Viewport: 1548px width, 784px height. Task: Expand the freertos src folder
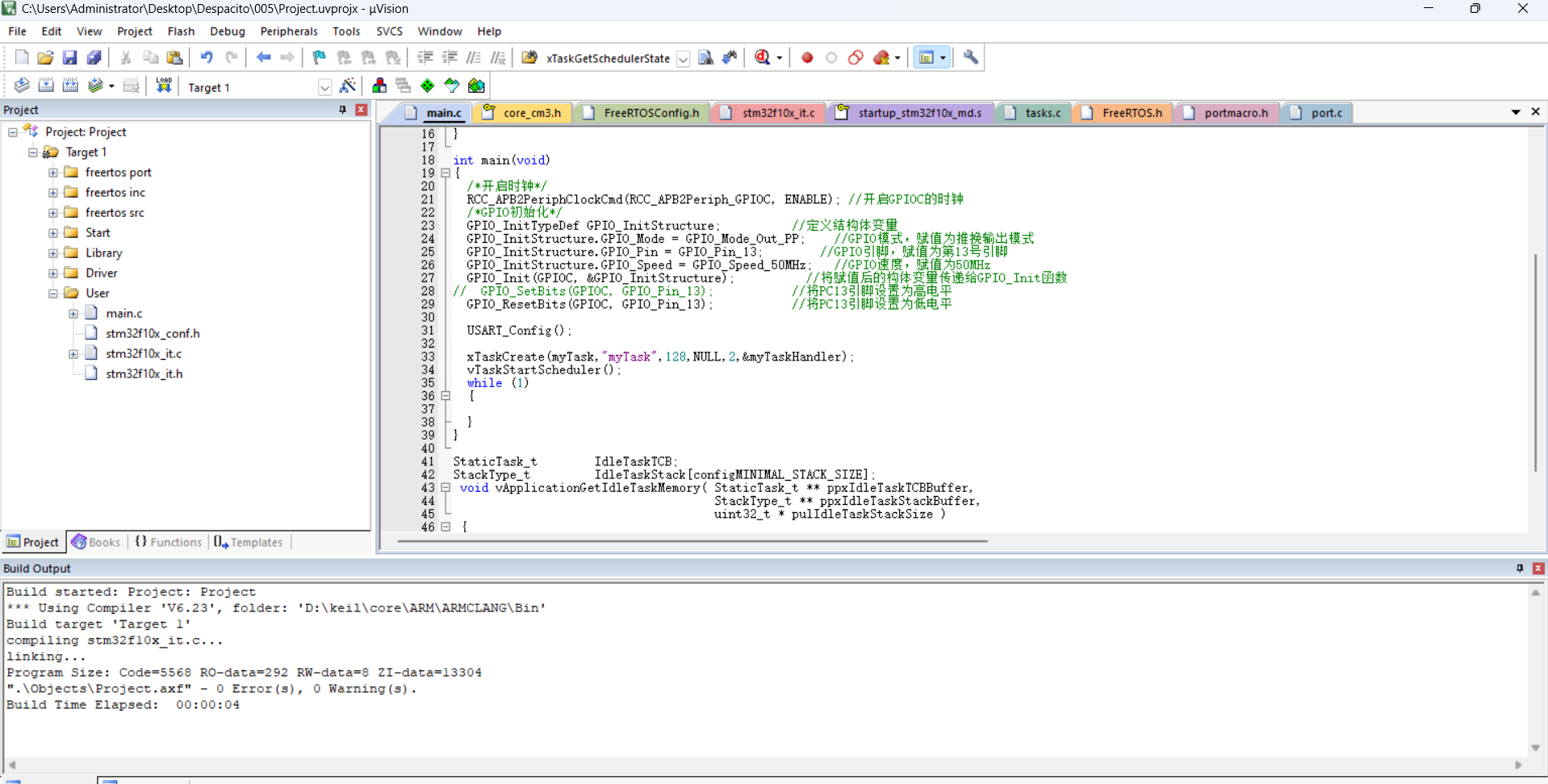click(x=52, y=212)
